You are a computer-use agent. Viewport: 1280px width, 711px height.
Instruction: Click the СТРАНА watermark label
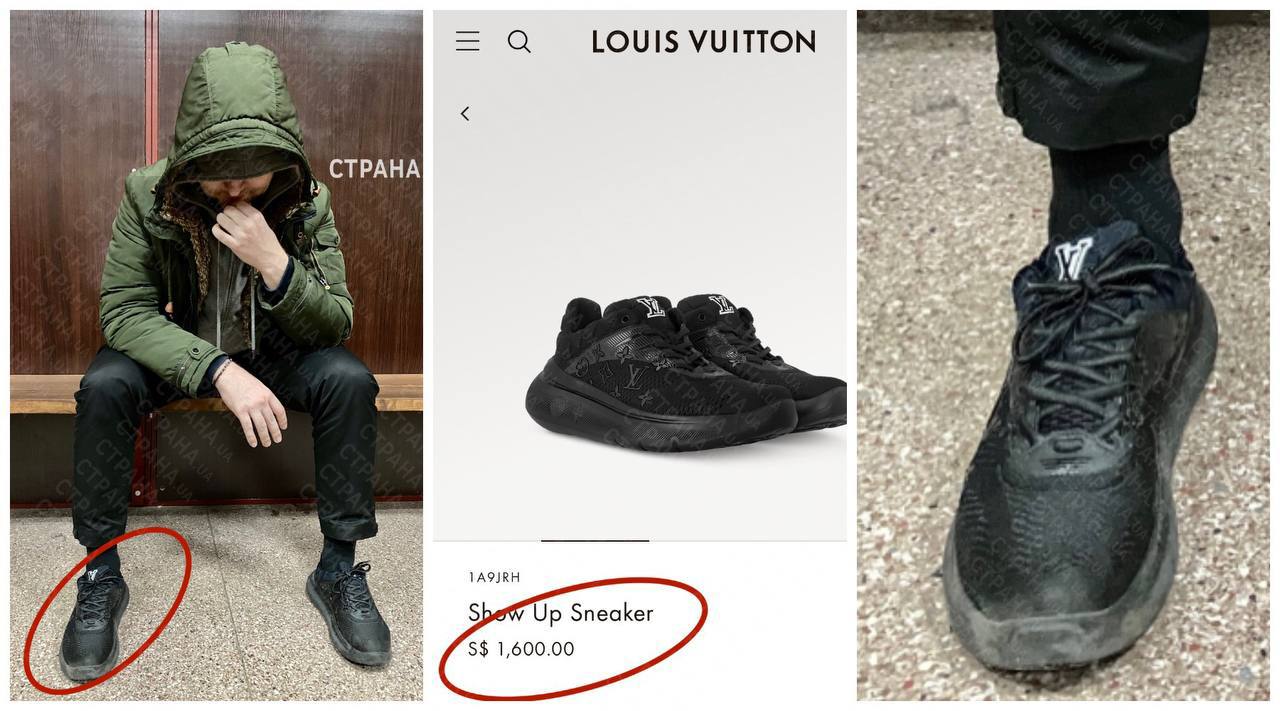coord(374,169)
